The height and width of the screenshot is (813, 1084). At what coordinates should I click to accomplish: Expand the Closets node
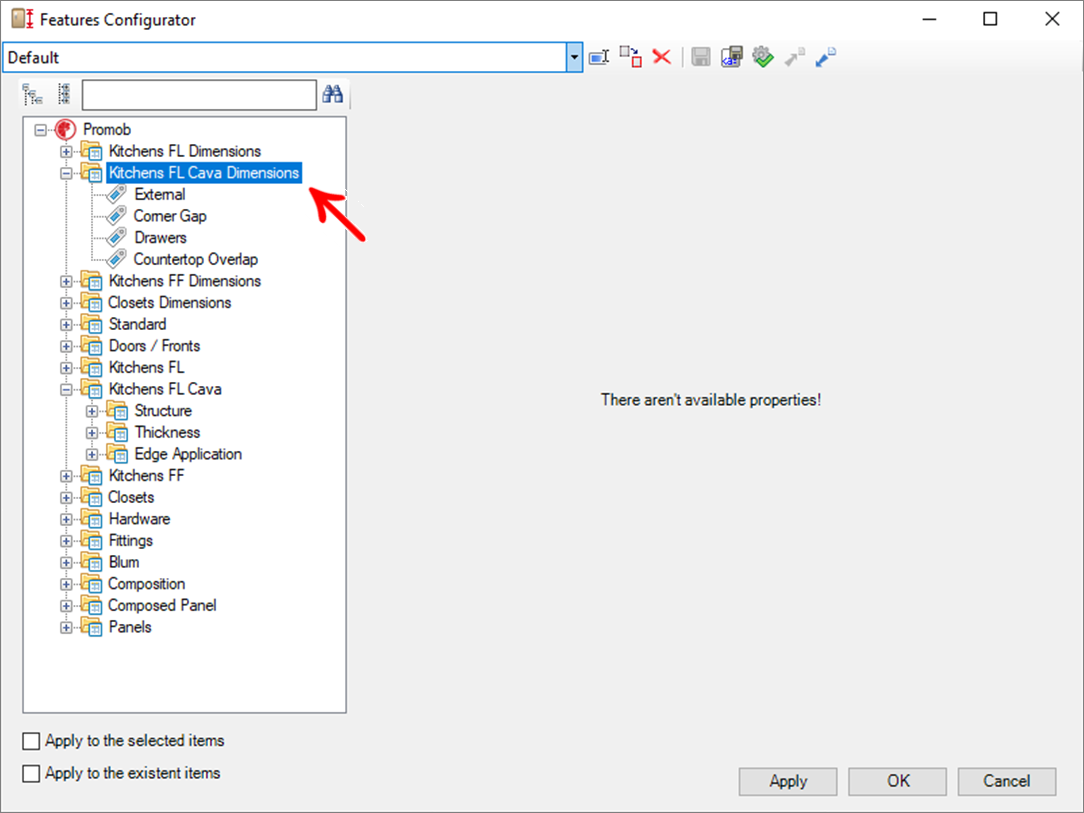pyautogui.click(x=66, y=498)
